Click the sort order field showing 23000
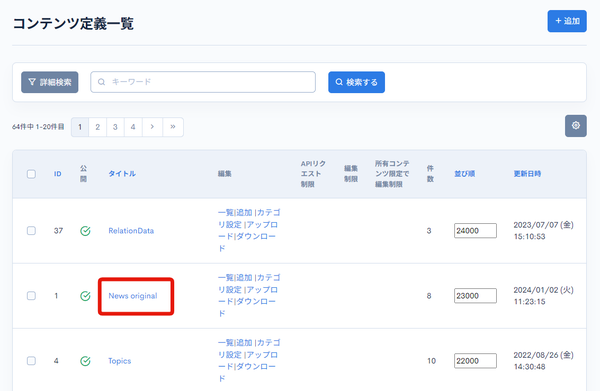The width and height of the screenshot is (600, 391). (475, 296)
